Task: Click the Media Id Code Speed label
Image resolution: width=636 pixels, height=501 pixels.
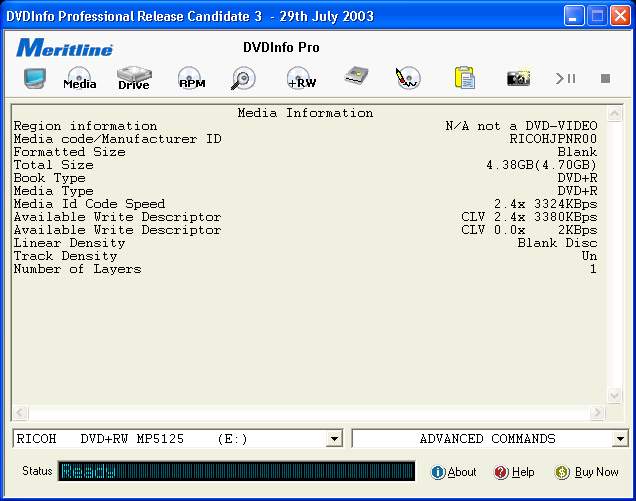Action: [89, 204]
